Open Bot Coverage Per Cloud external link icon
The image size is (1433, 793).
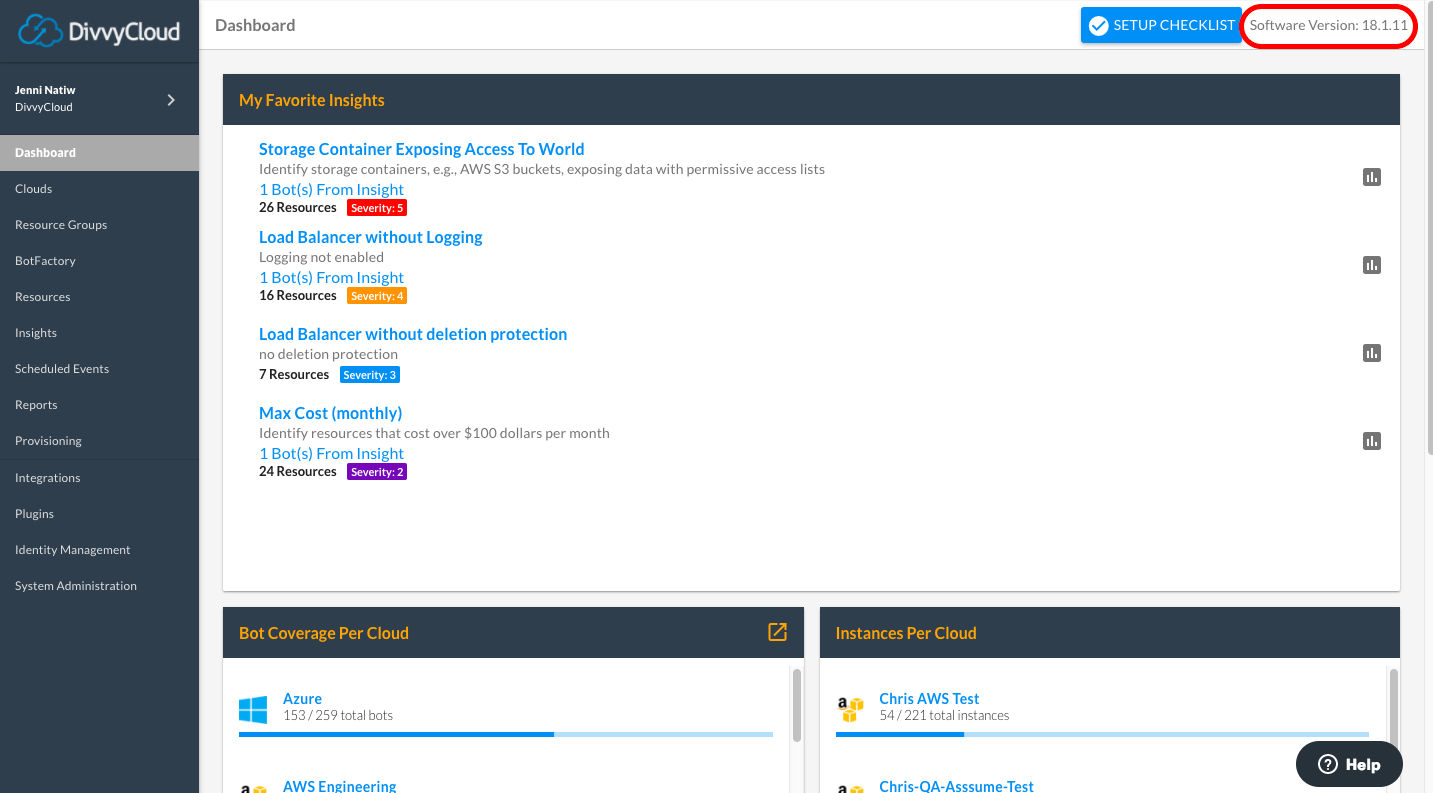(x=777, y=632)
